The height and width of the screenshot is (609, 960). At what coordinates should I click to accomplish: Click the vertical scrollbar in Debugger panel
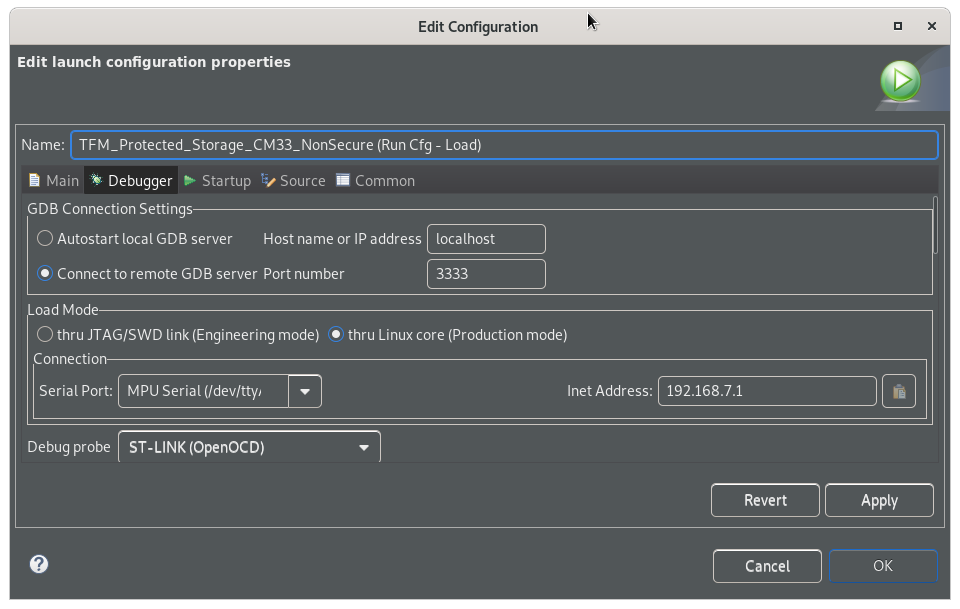[x=935, y=225]
